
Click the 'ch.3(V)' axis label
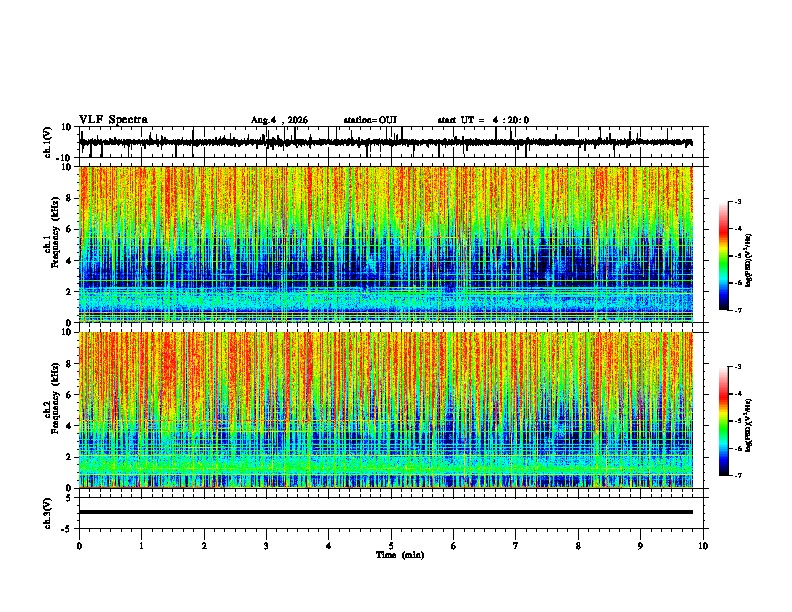[48, 514]
